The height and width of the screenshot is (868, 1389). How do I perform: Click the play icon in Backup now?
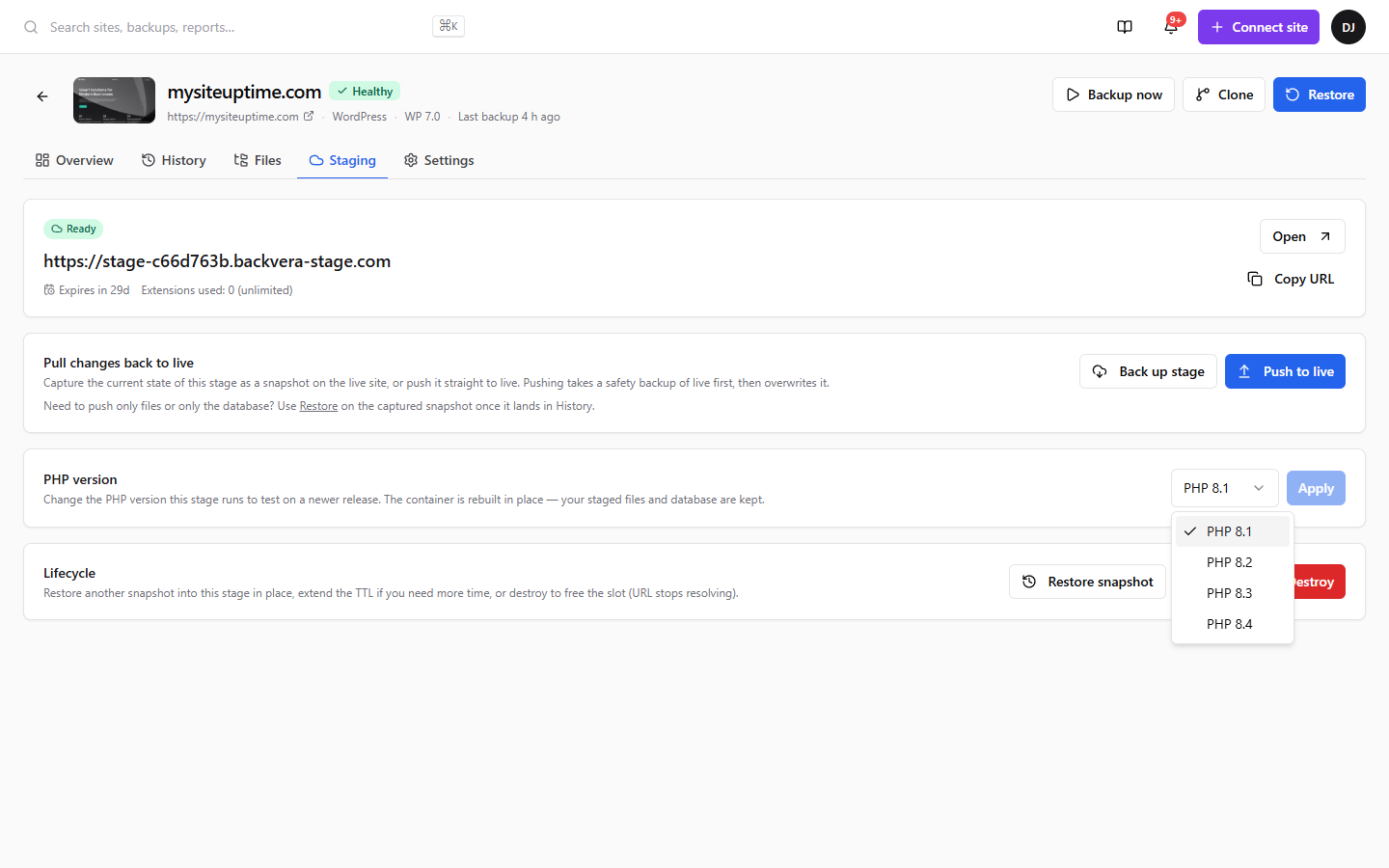click(x=1073, y=95)
